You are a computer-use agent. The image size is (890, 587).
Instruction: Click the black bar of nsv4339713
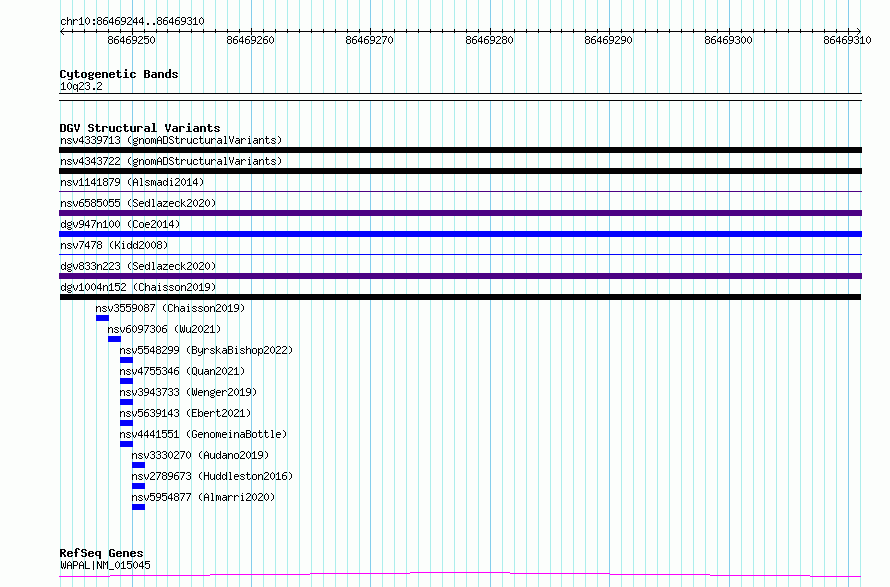(460, 150)
